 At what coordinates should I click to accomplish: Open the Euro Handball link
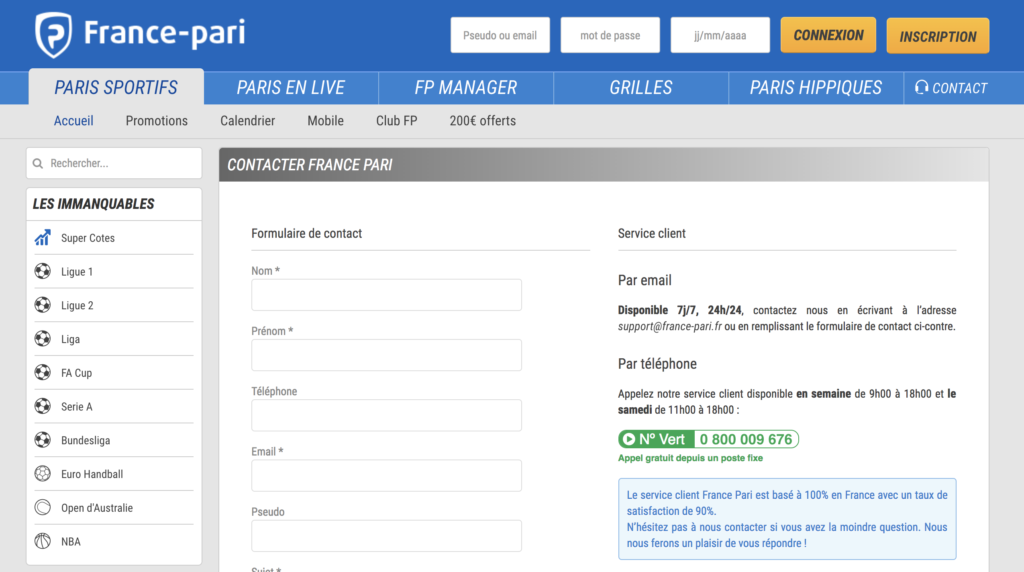[x=92, y=474]
